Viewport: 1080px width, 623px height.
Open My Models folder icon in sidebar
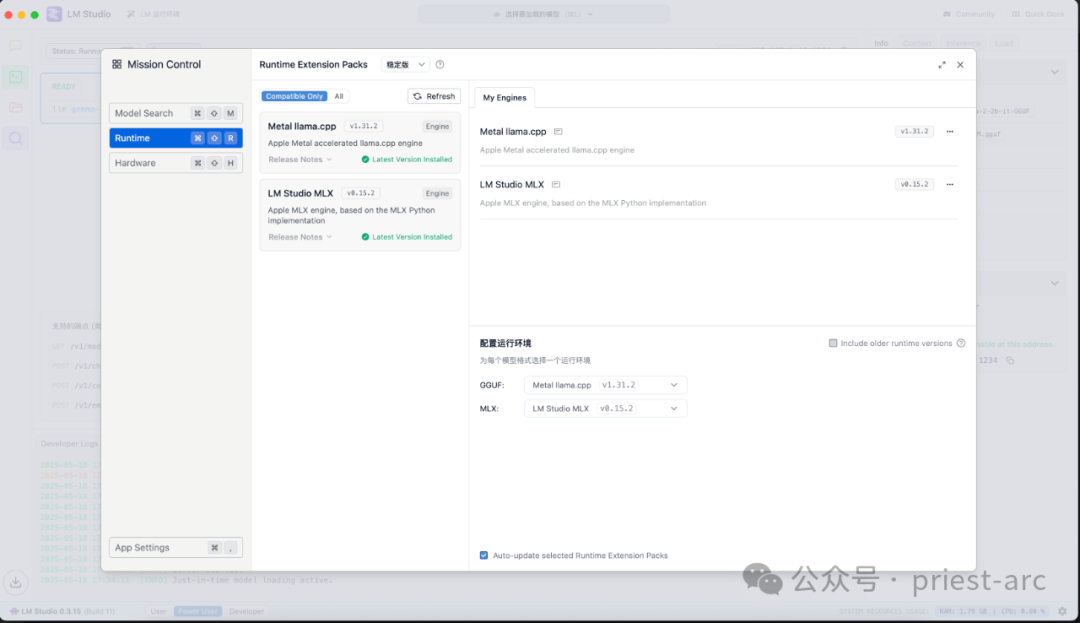coord(15,107)
